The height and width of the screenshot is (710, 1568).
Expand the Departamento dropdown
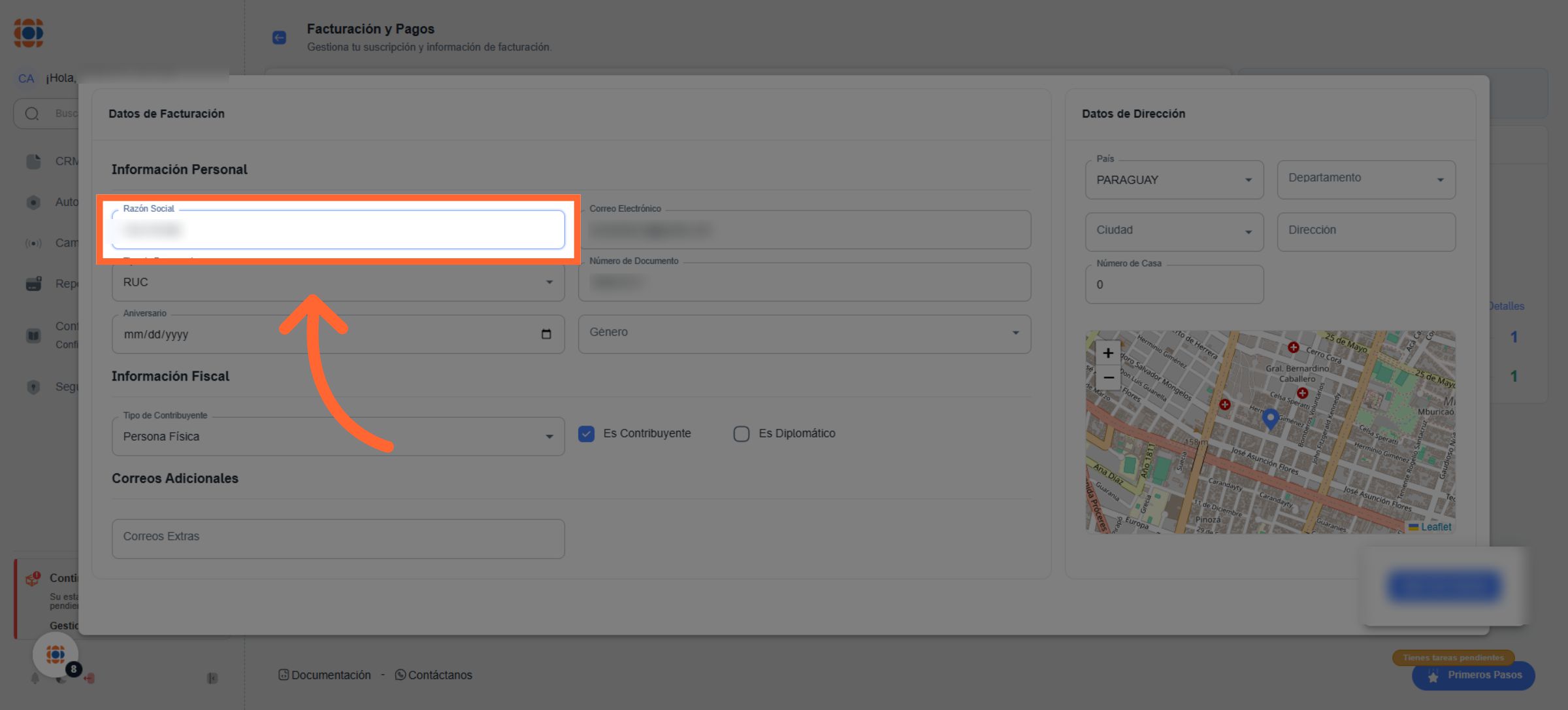(1365, 180)
